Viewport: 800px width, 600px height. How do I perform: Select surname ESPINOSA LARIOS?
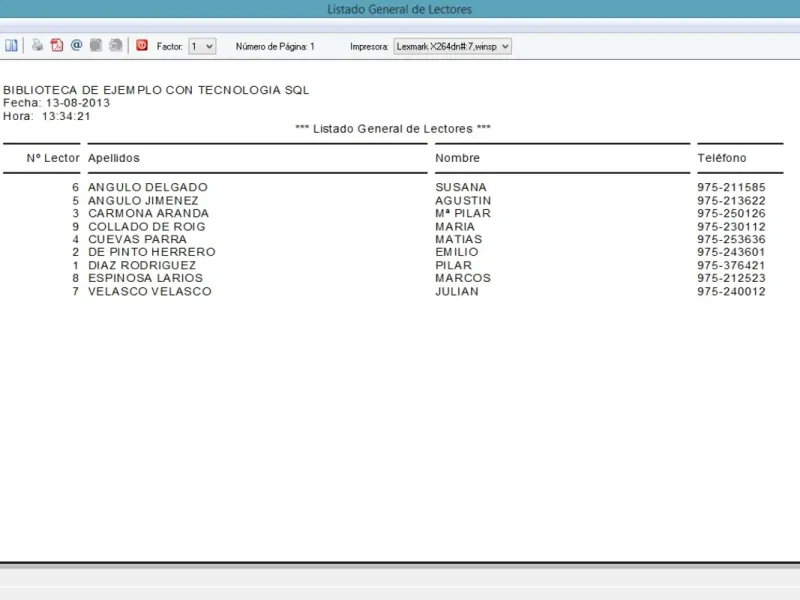pyautogui.click(x=145, y=278)
